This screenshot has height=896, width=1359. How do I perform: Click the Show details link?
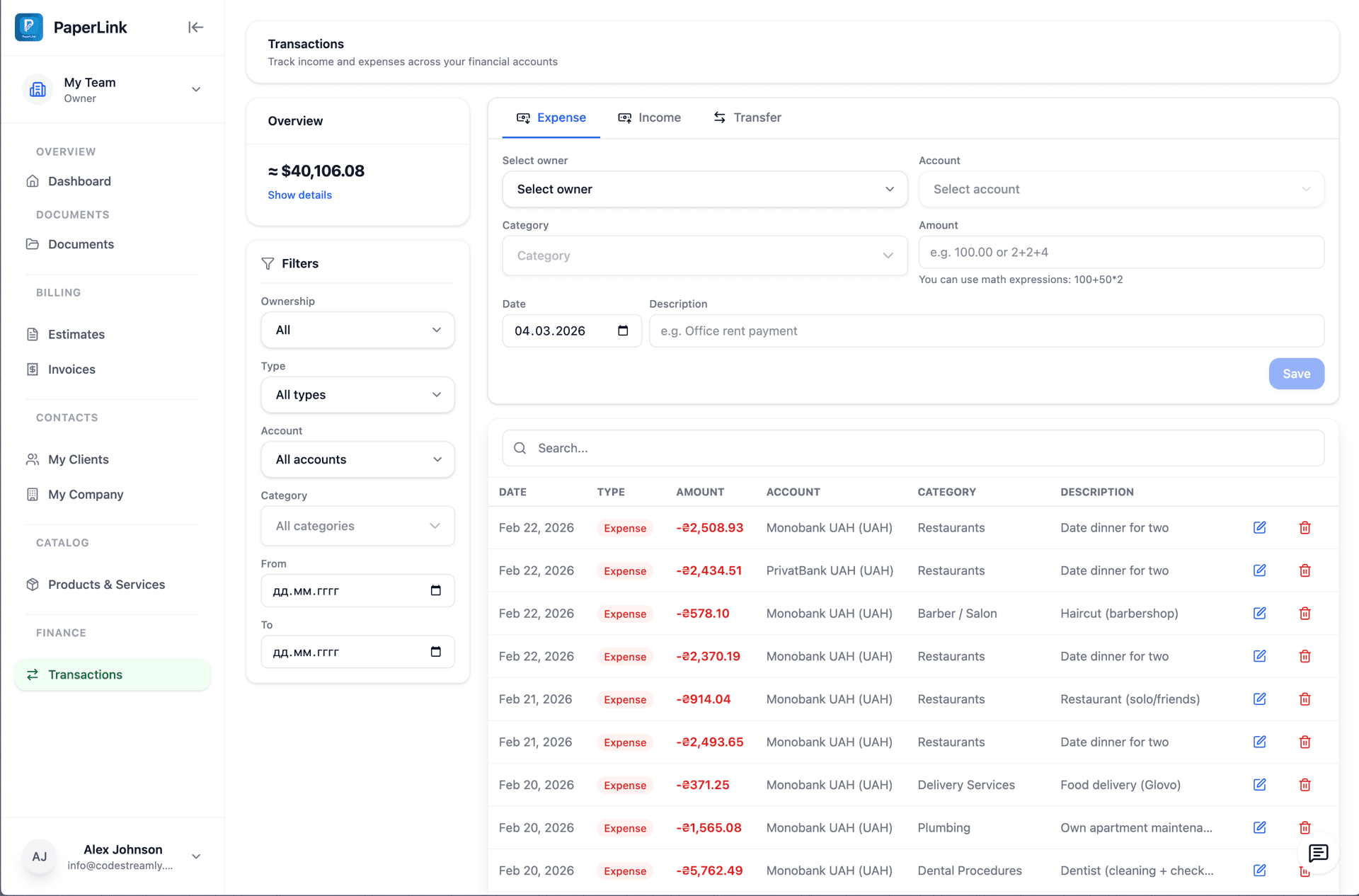point(299,195)
